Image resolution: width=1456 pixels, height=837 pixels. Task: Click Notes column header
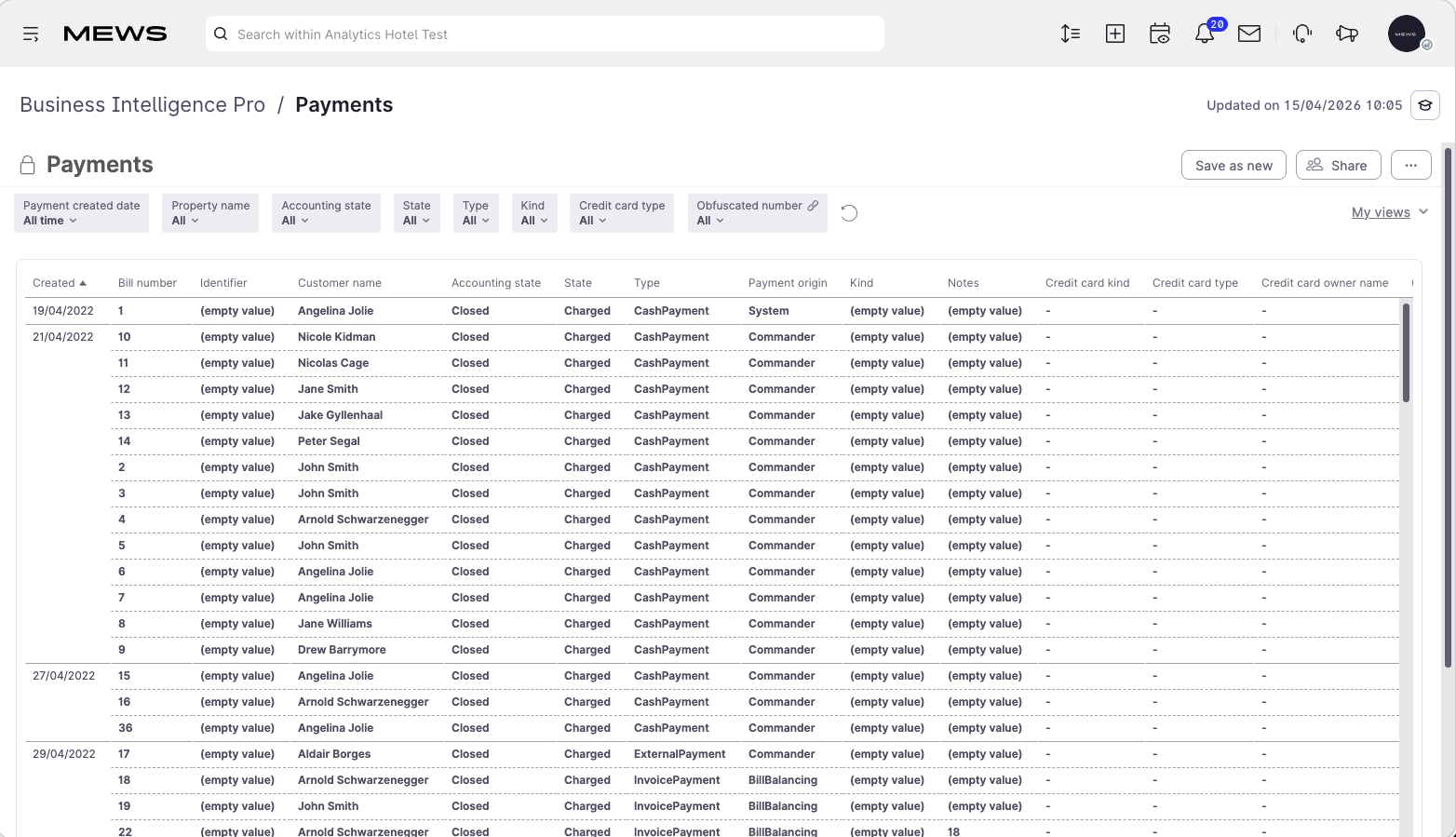(964, 283)
